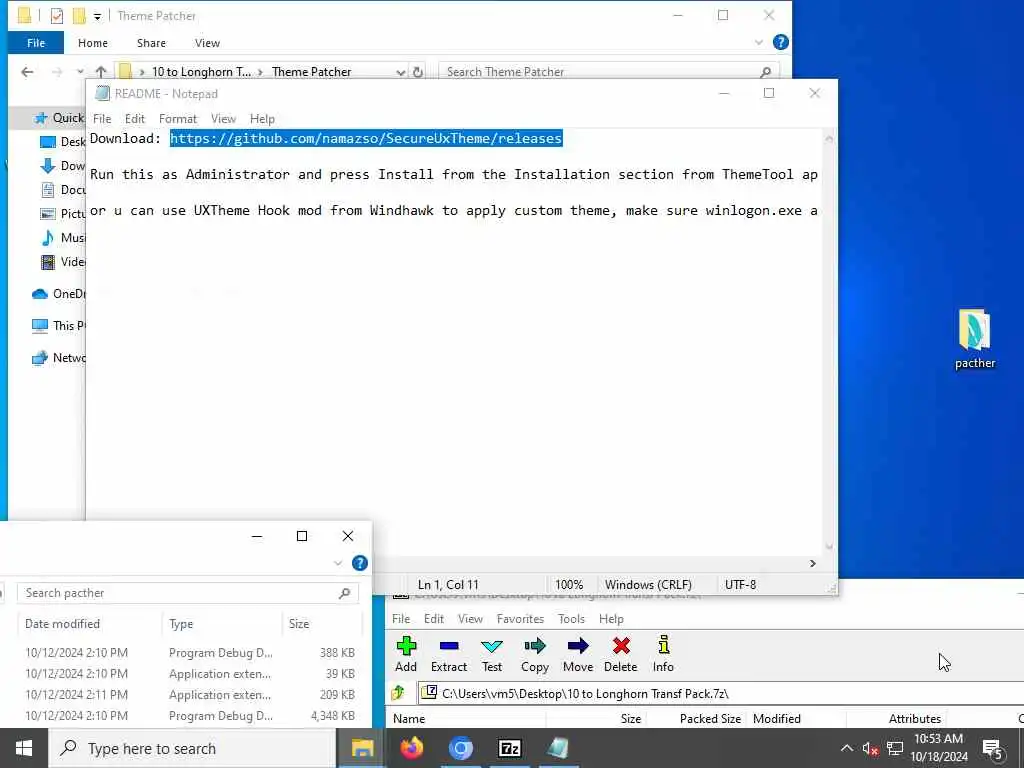The width and height of the screenshot is (1024, 768).
Task: Click the 7-Zip Add toolbar icon
Action: 406,654
